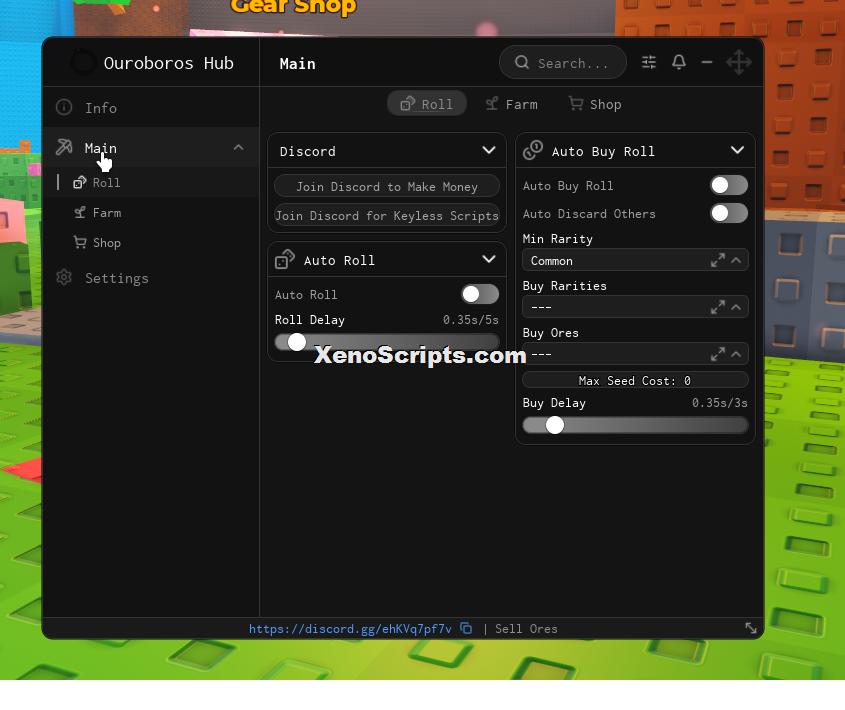Viewport: 845px width, 710px height.
Task: Click the sprout icon beside sidebar Farm
Action: 80,212
